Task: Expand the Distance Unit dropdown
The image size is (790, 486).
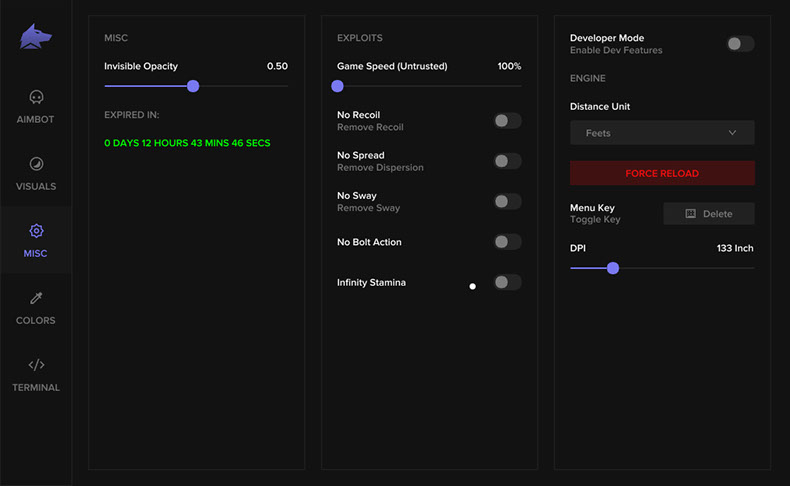Action: tap(662, 133)
